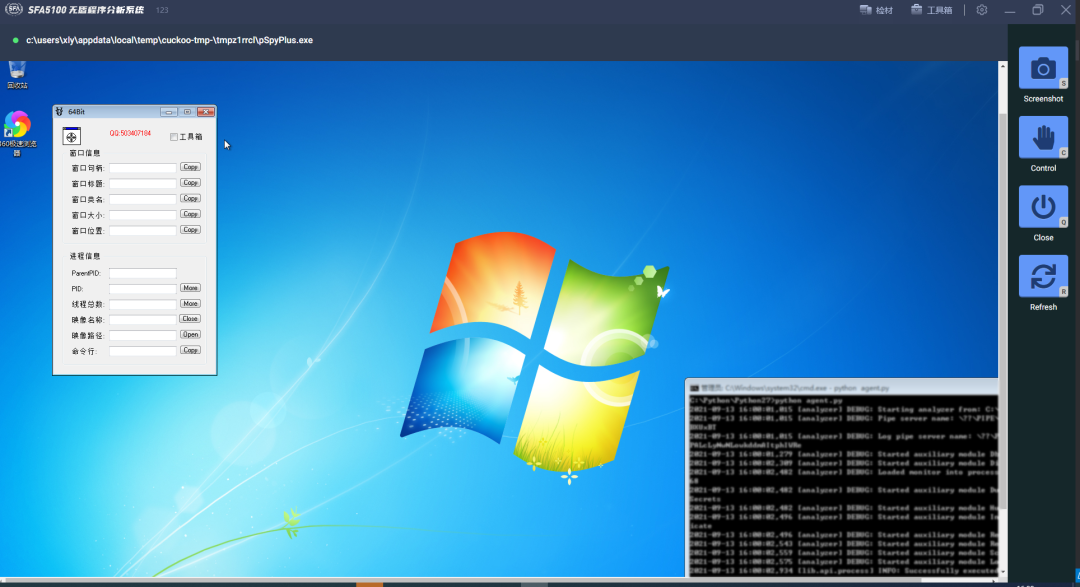Restore the SFA5100 window size
The image size is (1080, 587).
[1038, 10]
